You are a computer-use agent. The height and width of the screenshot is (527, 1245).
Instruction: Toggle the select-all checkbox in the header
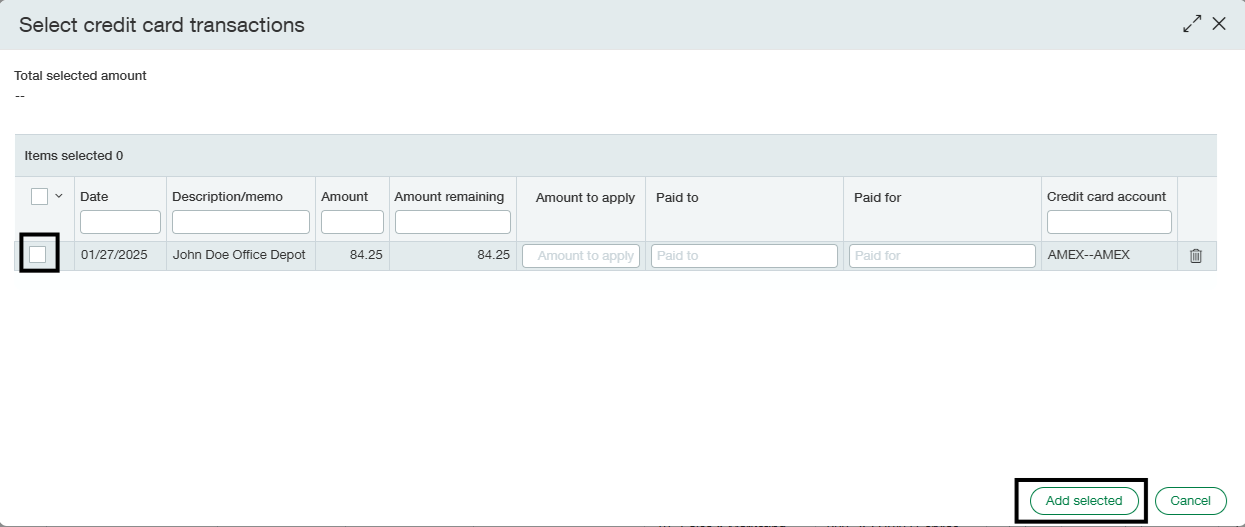click(x=39, y=197)
